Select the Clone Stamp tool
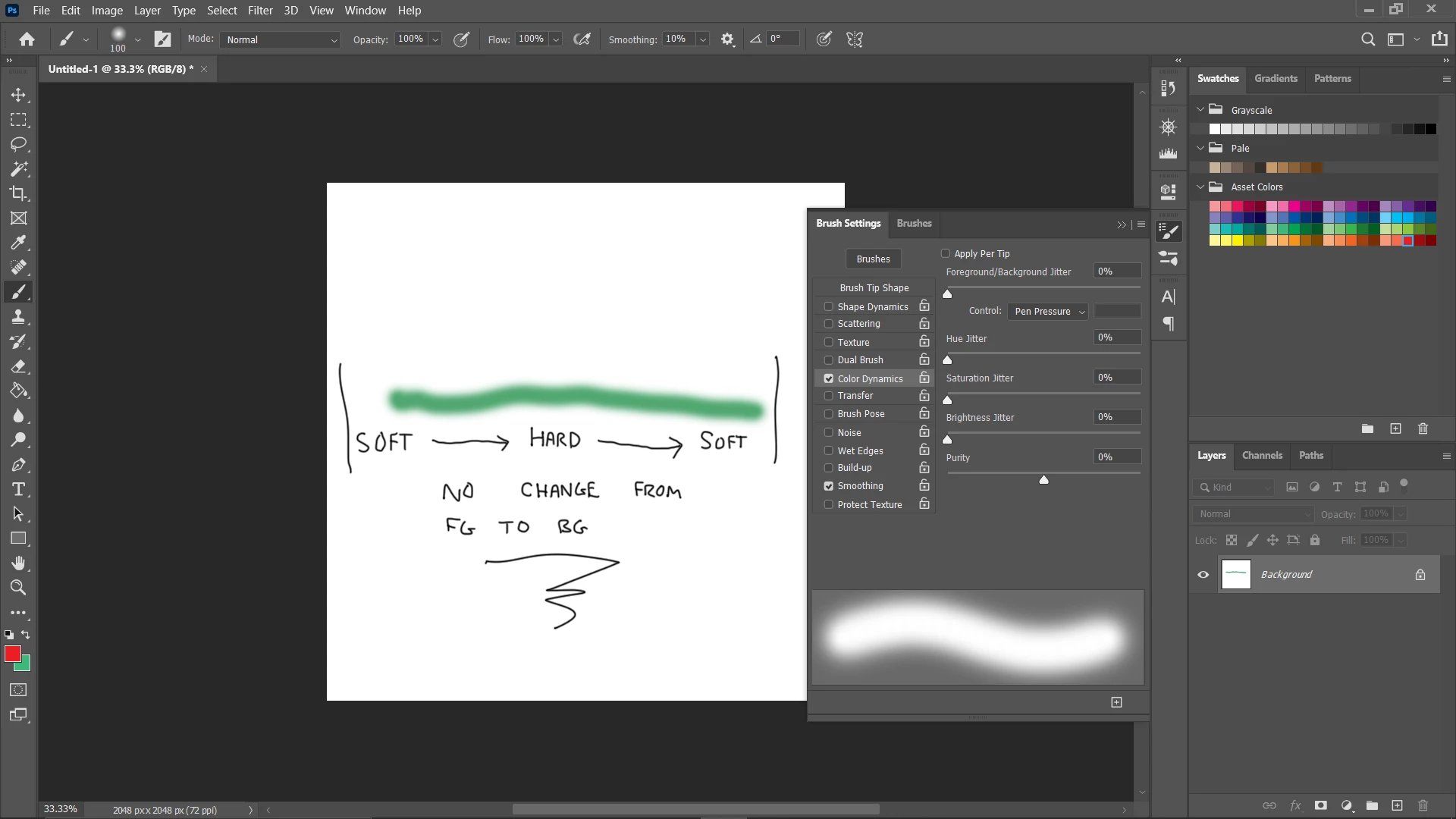This screenshot has height=819, width=1456. pos(18,317)
